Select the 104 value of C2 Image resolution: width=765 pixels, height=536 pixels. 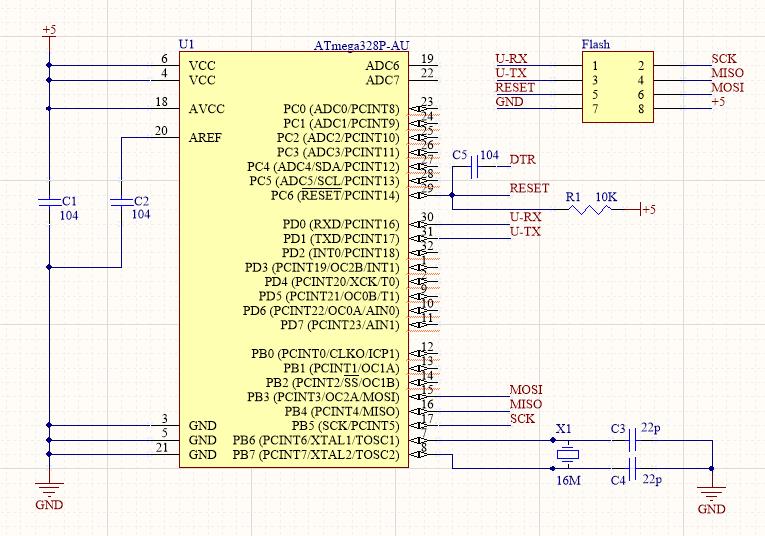coord(141,214)
